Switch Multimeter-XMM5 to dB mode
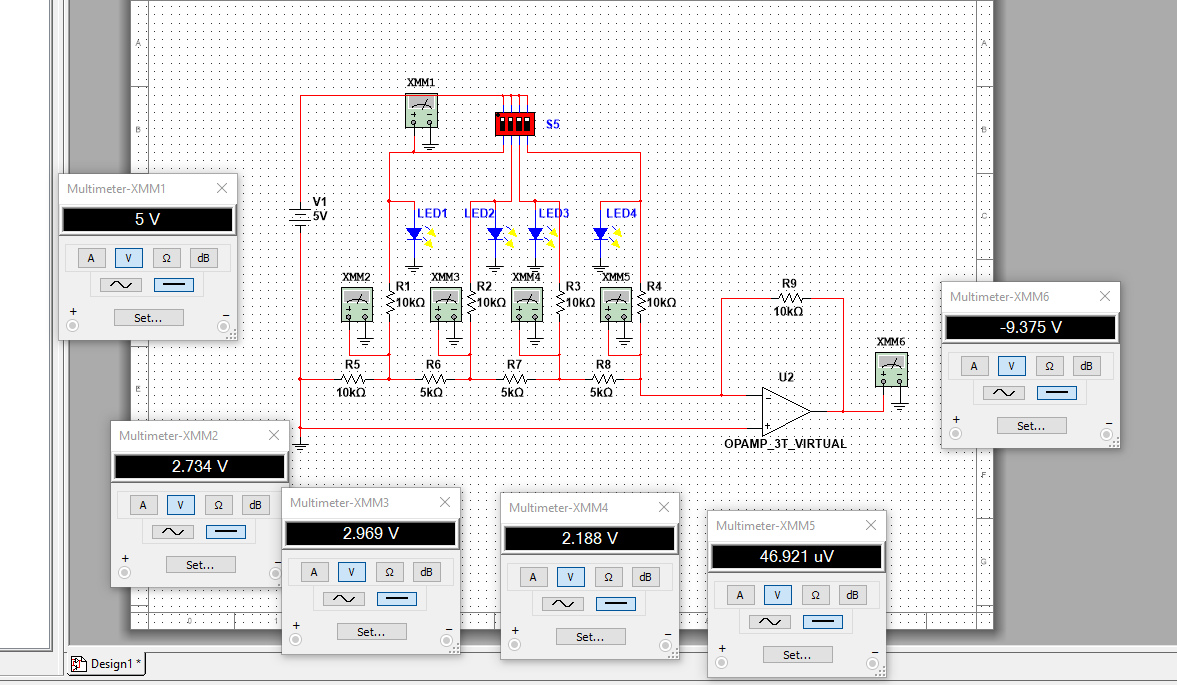1177x685 pixels. (x=852, y=595)
